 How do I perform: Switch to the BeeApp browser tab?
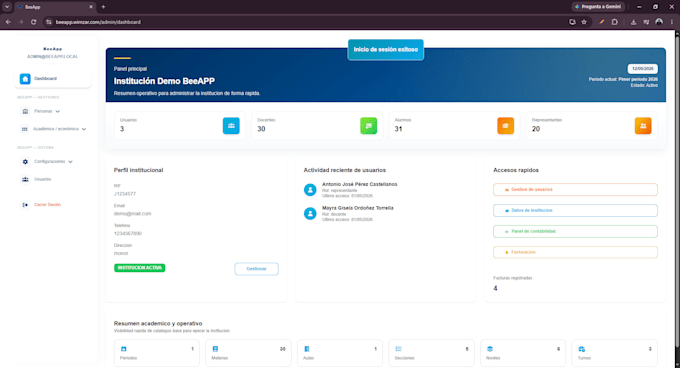[55, 7]
